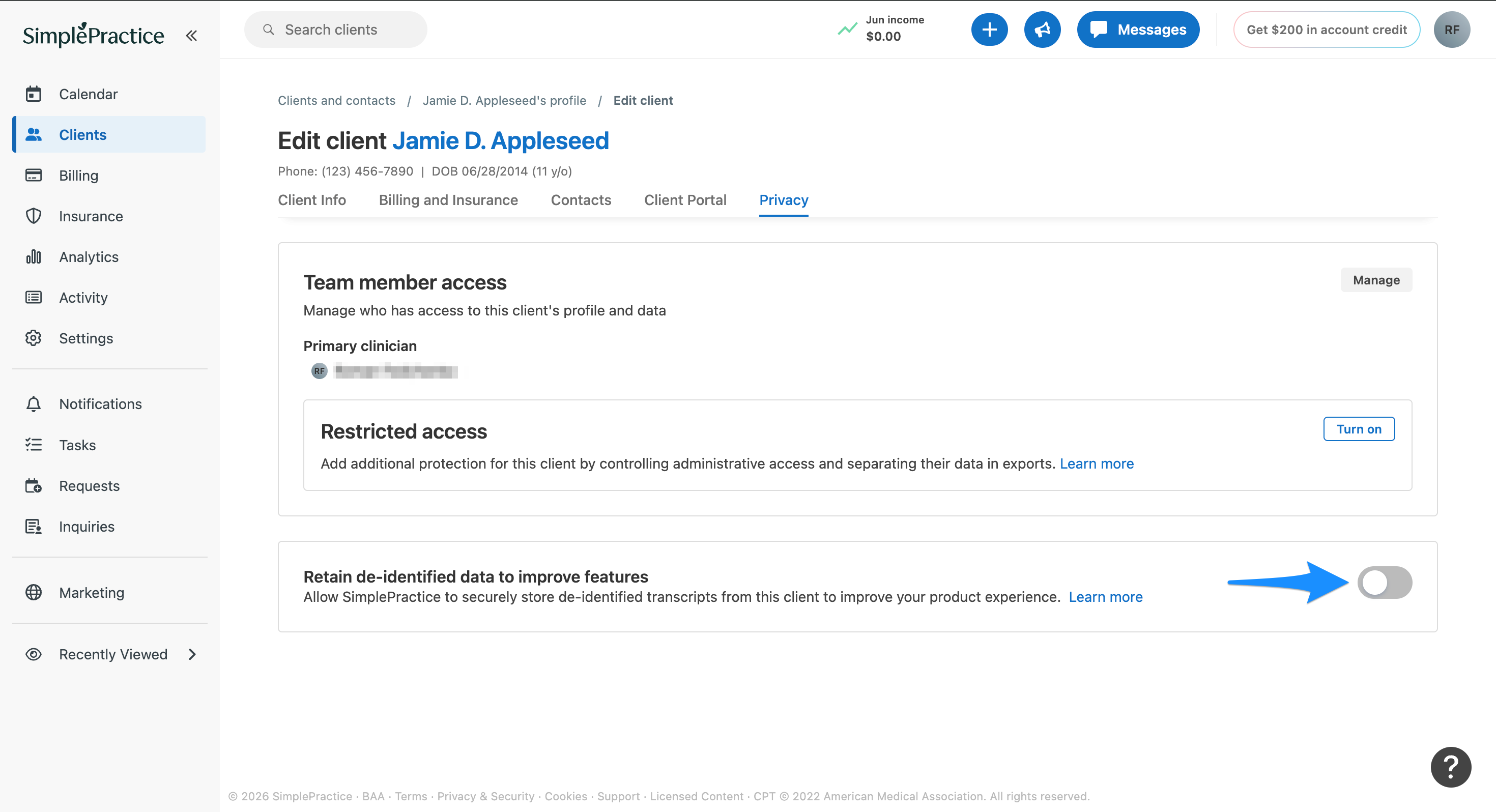
Task: Click the Recently Viewed eye icon
Action: coord(34,654)
